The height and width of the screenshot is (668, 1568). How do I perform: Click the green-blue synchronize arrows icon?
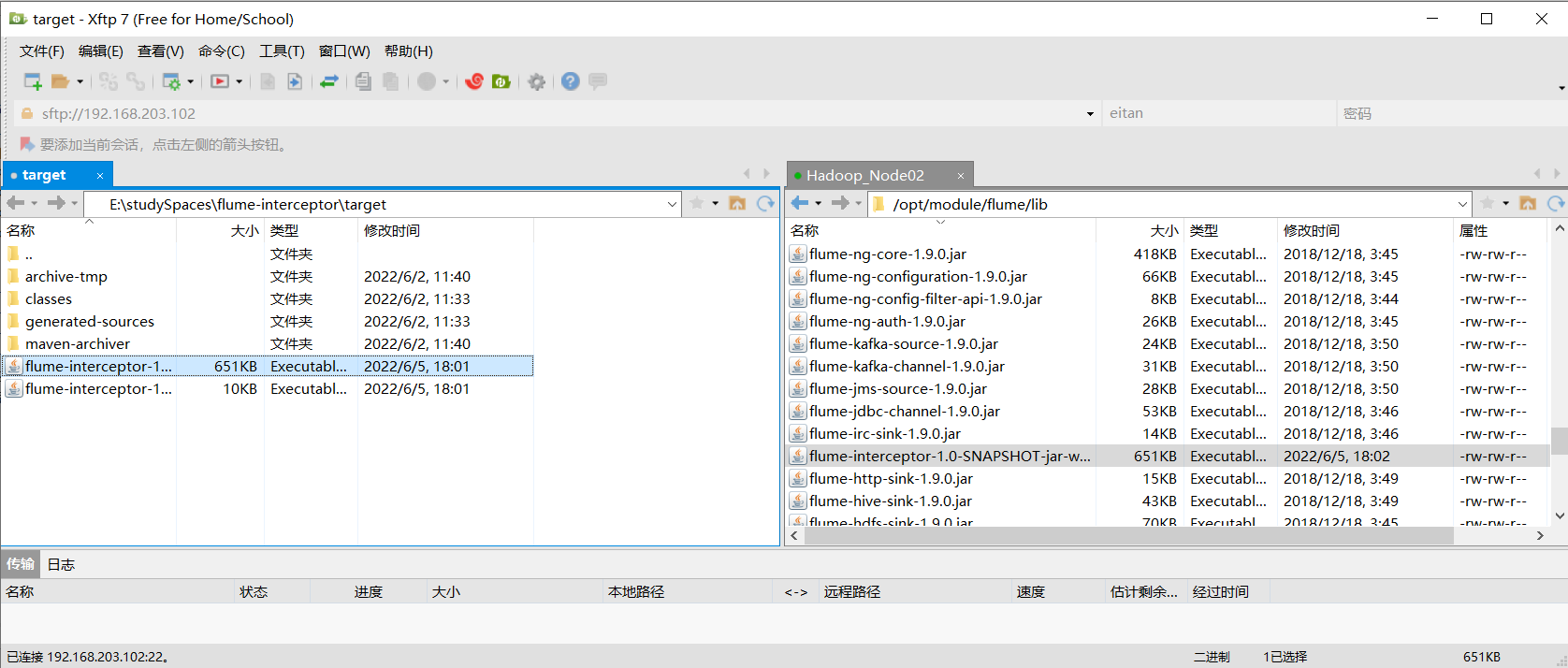328,81
